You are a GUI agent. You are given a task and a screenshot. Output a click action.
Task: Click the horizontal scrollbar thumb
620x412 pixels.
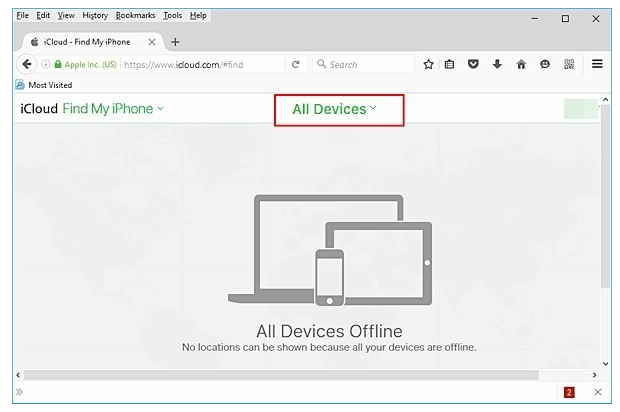tap(281, 375)
